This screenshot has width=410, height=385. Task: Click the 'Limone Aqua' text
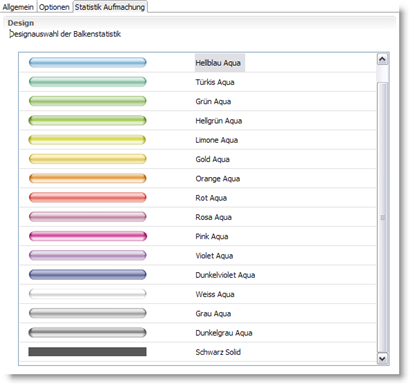point(217,140)
